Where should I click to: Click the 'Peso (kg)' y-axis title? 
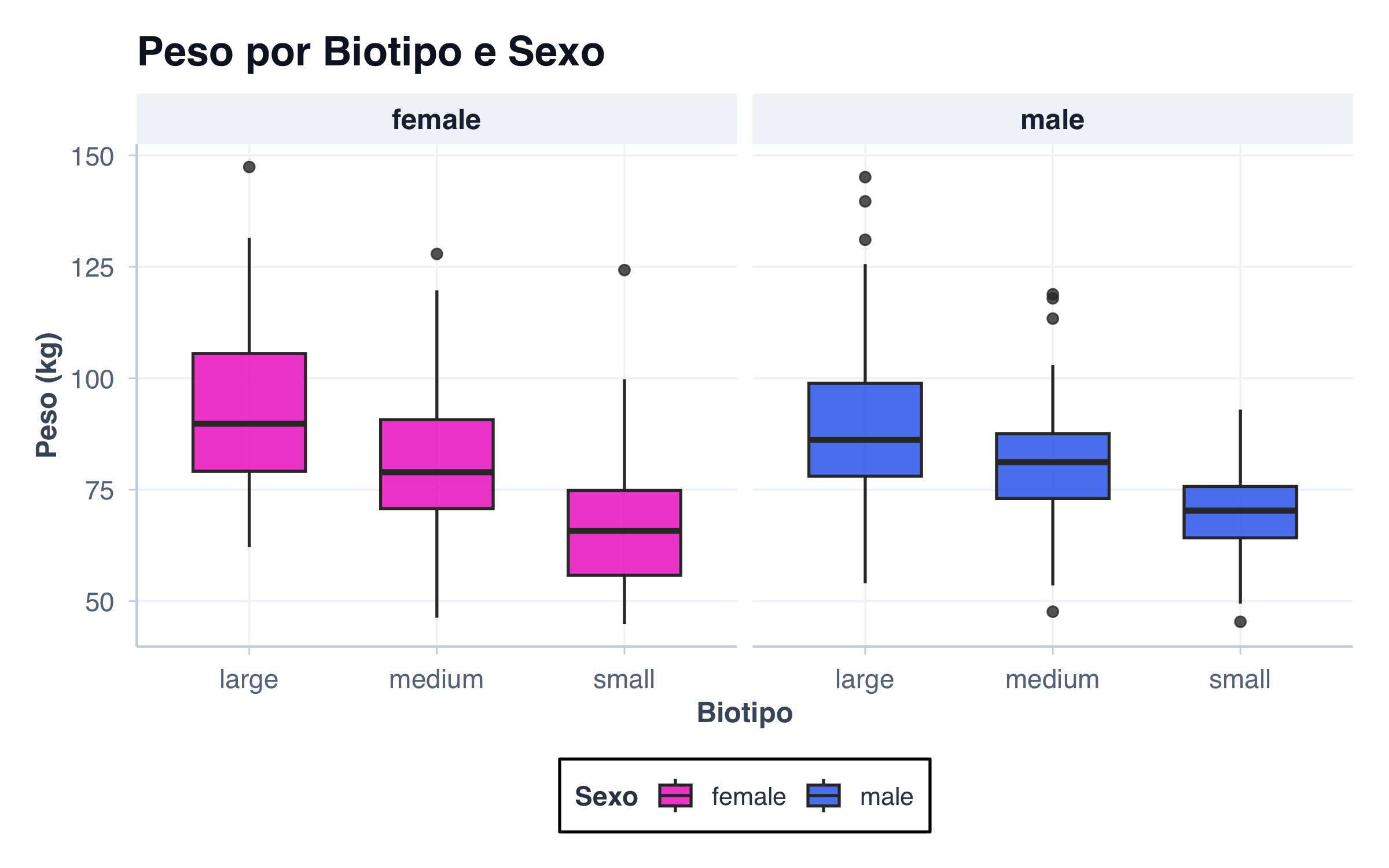click(47, 395)
